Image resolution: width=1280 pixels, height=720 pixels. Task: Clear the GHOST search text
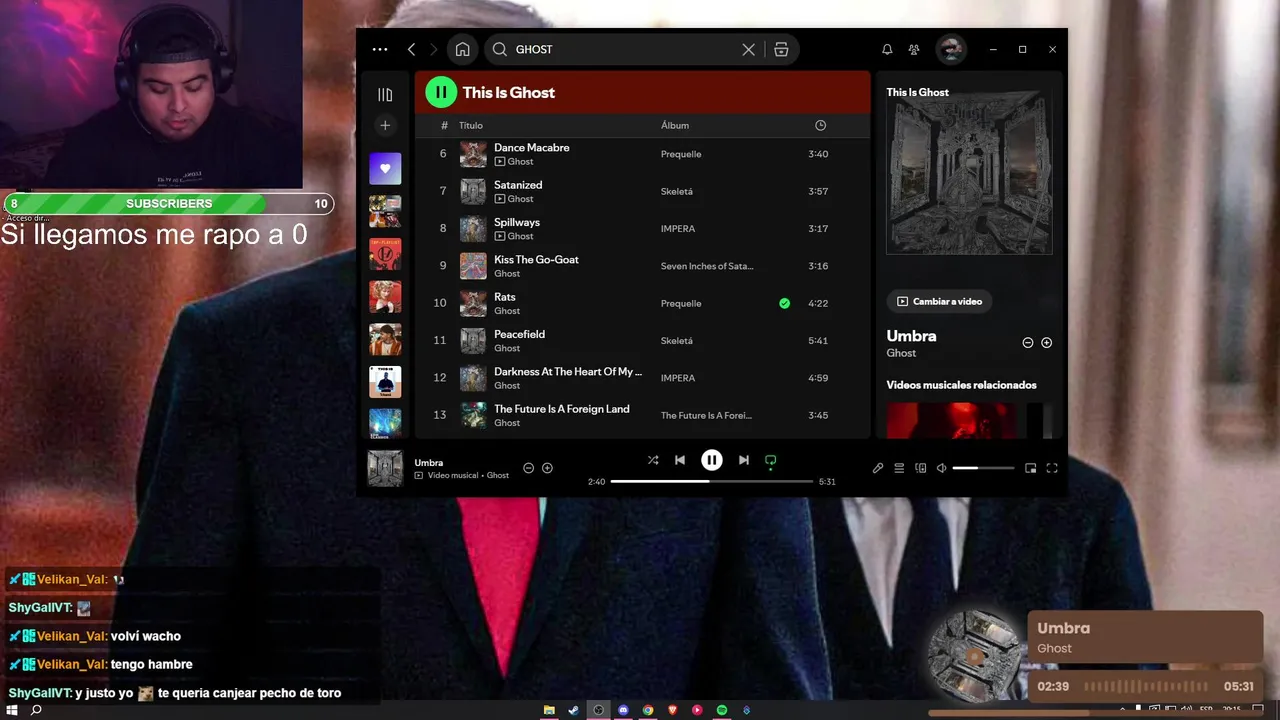click(x=748, y=49)
